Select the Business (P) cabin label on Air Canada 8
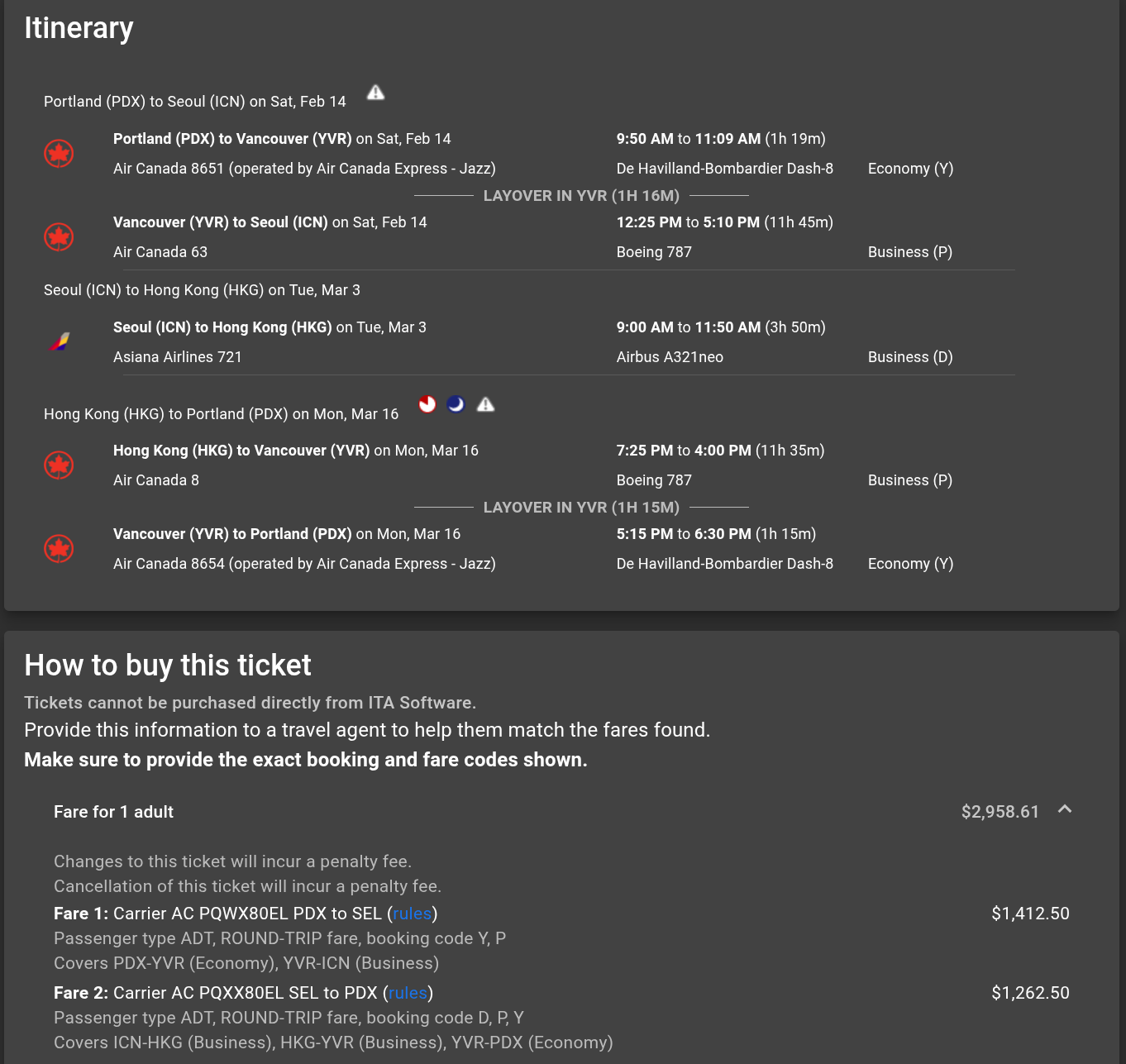Image resolution: width=1126 pixels, height=1064 pixels. coord(909,480)
